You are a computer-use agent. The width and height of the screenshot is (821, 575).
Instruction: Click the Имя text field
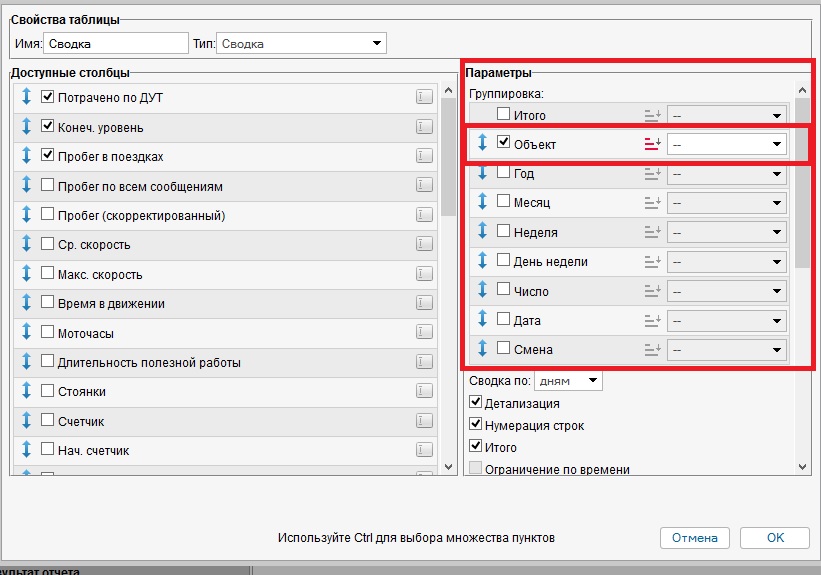point(115,43)
